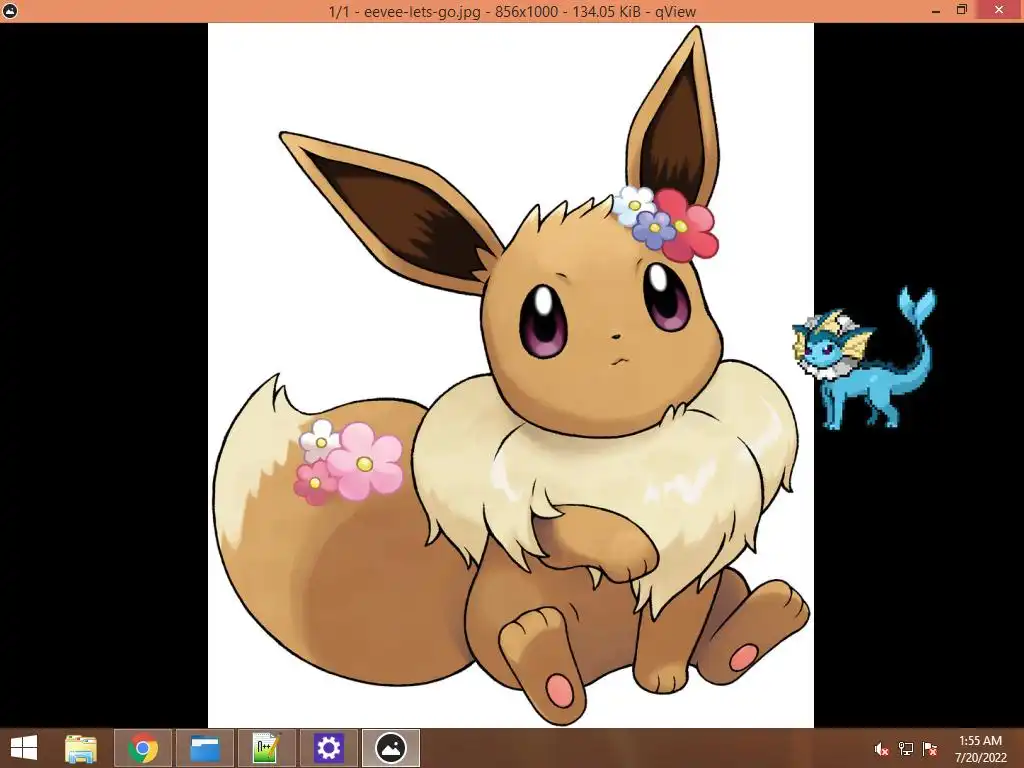This screenshot has height=768, width=1024.
Task: Open the Windows Start button
Action: (24, 748)
